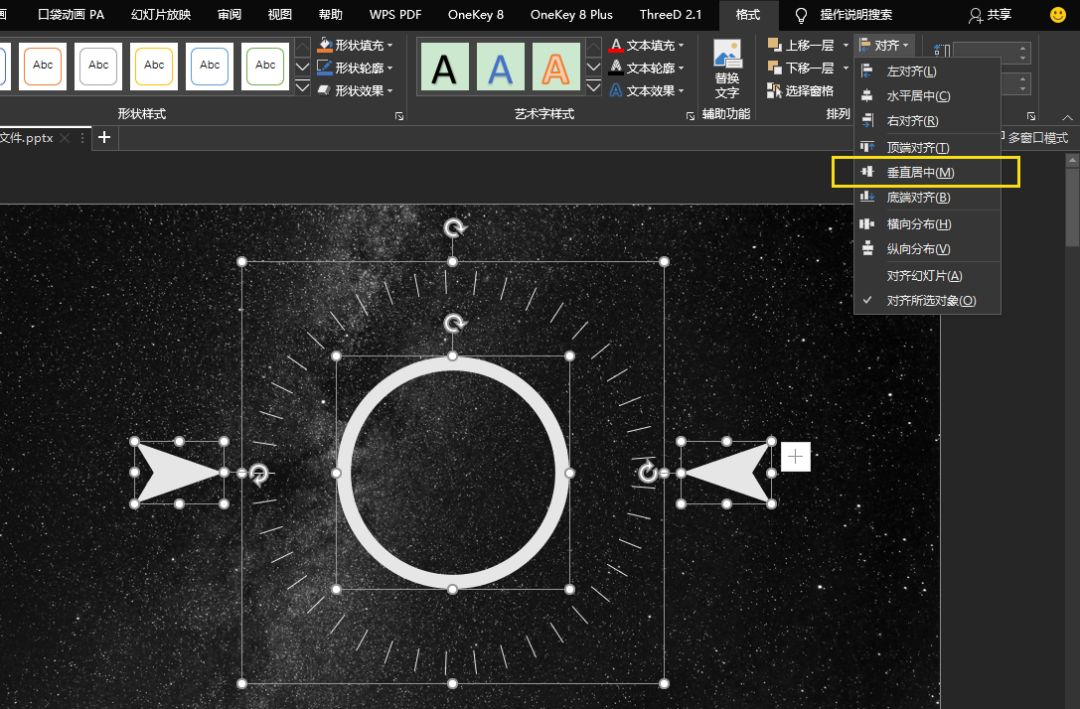Open the 帮助 tab

[x=331, y=14]
